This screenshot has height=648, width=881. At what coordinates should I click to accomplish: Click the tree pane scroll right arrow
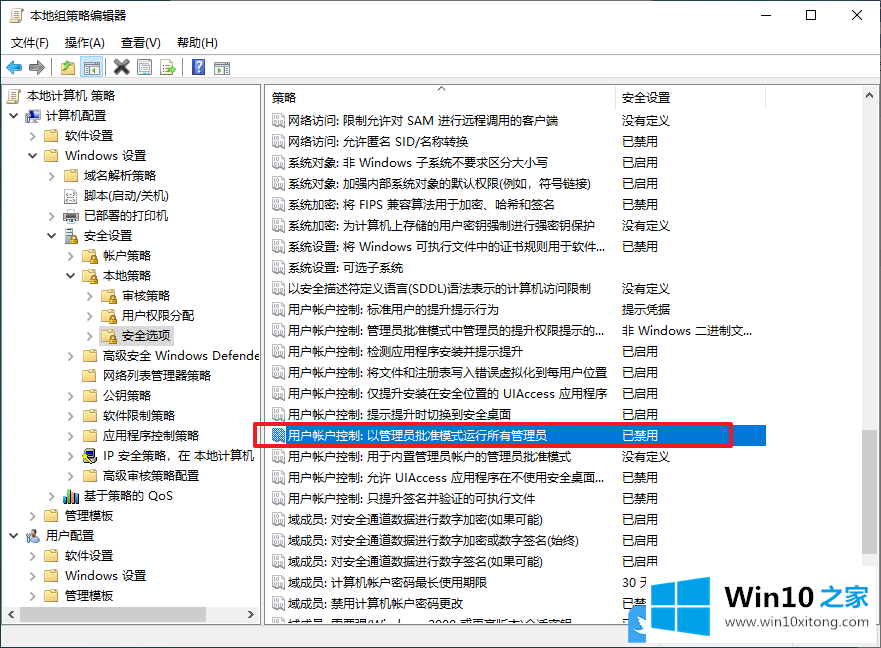pos(251,615)
